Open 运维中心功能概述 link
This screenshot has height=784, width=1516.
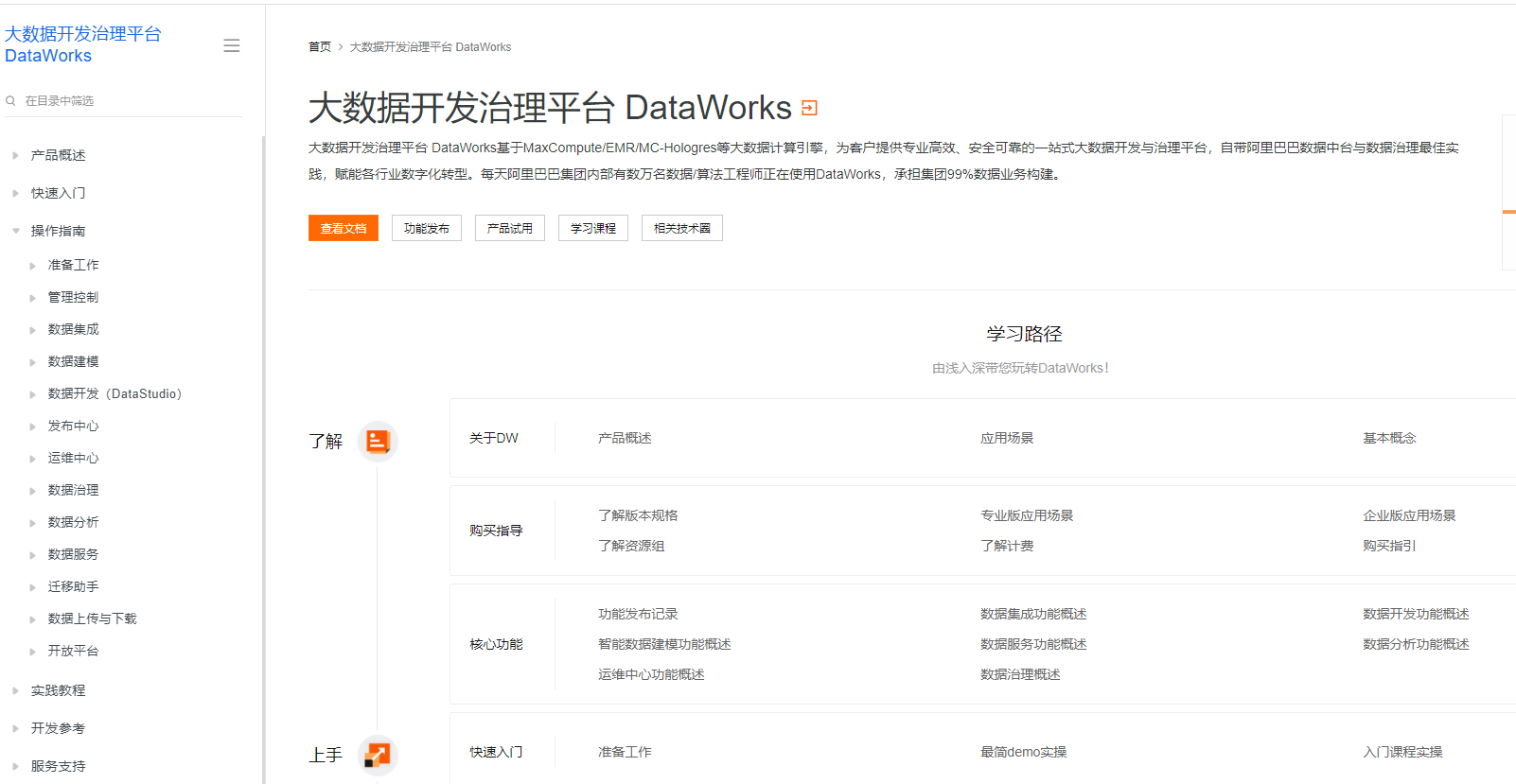[651, 674]
